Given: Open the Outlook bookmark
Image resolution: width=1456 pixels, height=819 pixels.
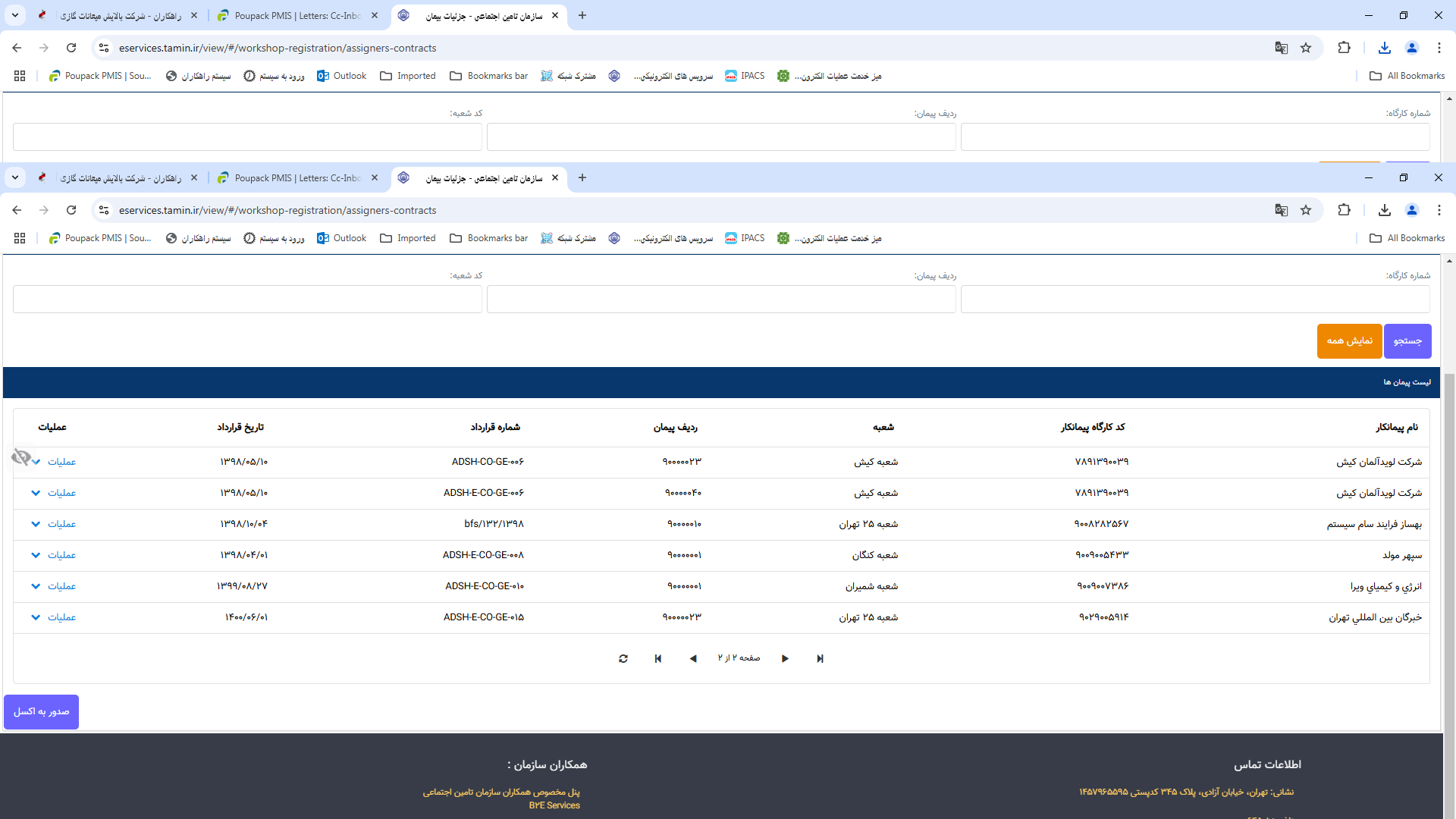Looking at the screenshot, I should pos(342,238).
